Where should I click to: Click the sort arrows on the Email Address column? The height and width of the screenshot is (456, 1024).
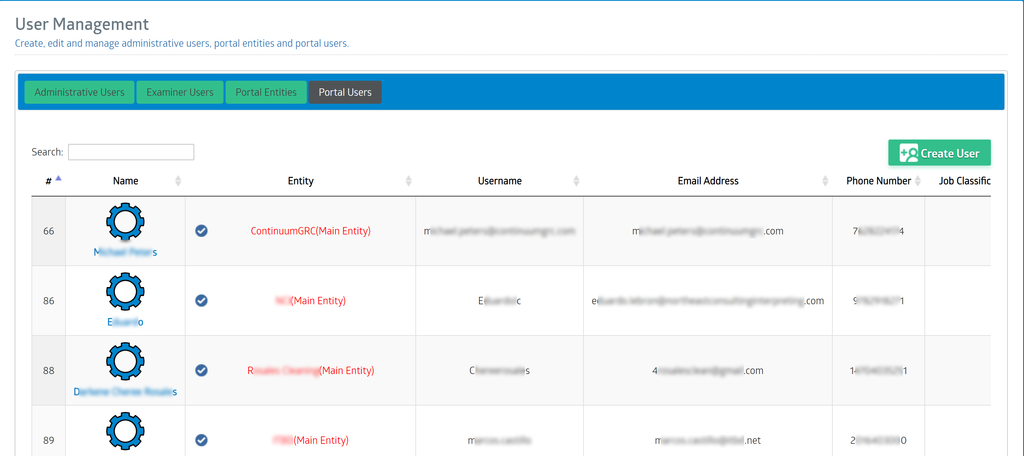click(x=825, y=181)
